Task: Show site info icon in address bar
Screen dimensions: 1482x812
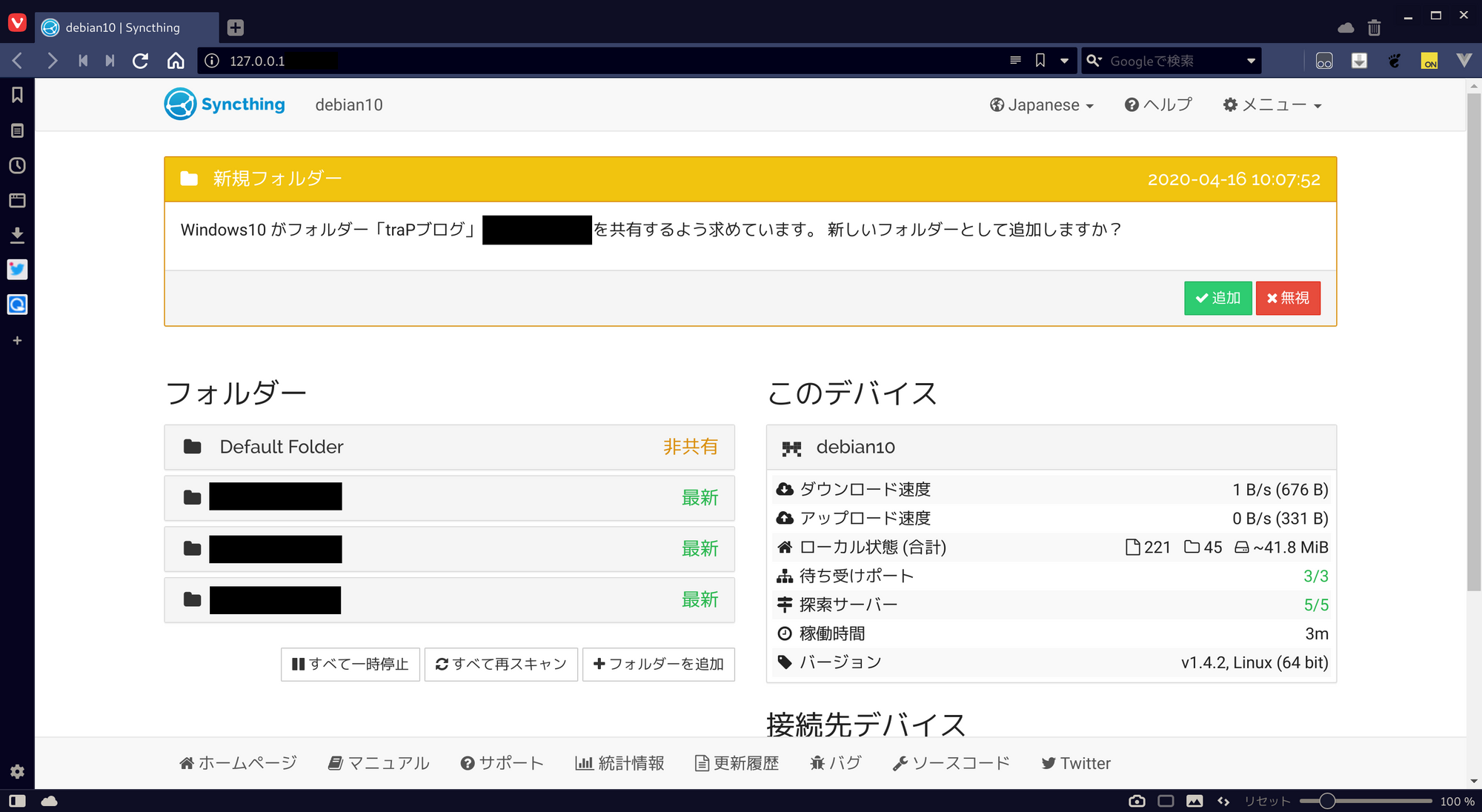Action: pyautogui.click(x=212, y=61)
